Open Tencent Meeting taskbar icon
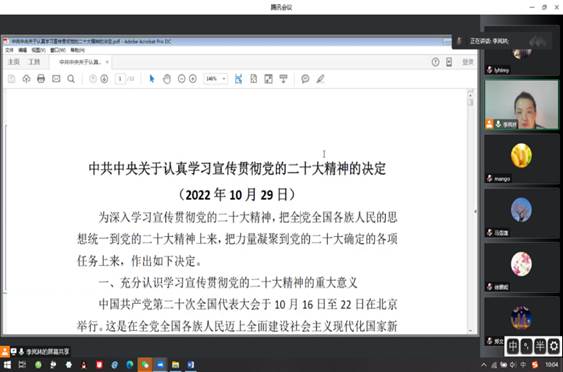Viewport: 563px width, 372px height. pos(160,365)
